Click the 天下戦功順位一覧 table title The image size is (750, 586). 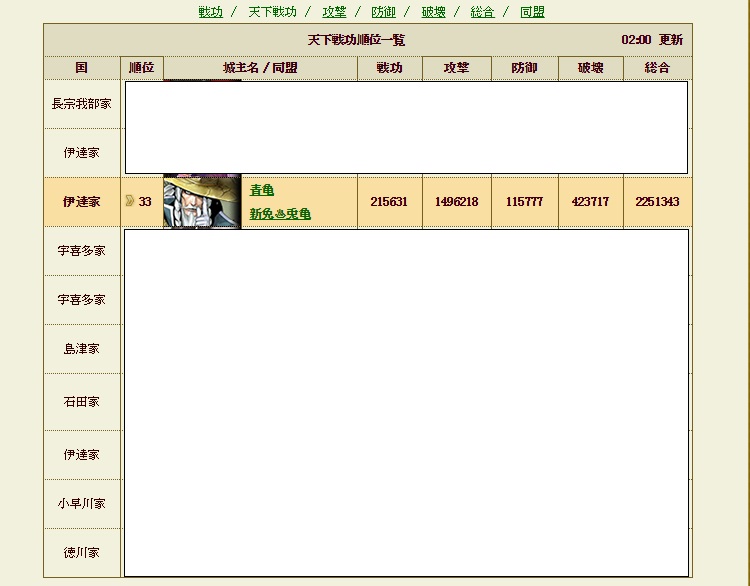pos(356,40)
